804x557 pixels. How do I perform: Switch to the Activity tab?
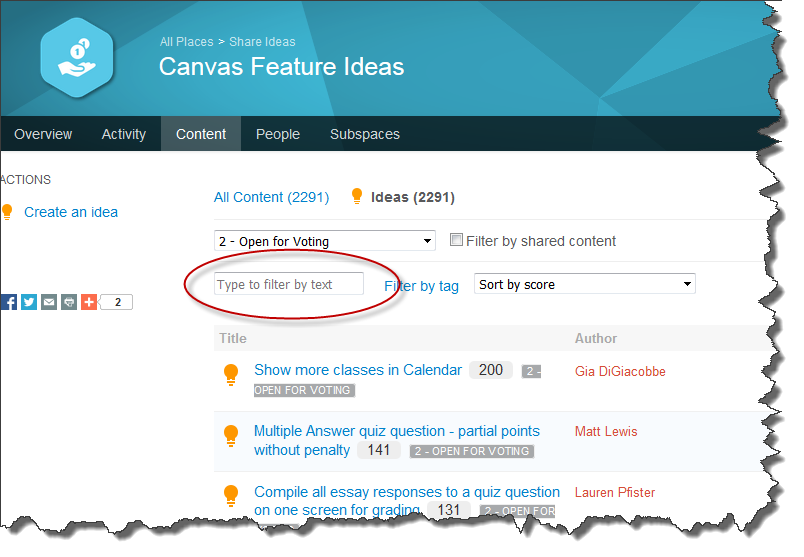124,134
